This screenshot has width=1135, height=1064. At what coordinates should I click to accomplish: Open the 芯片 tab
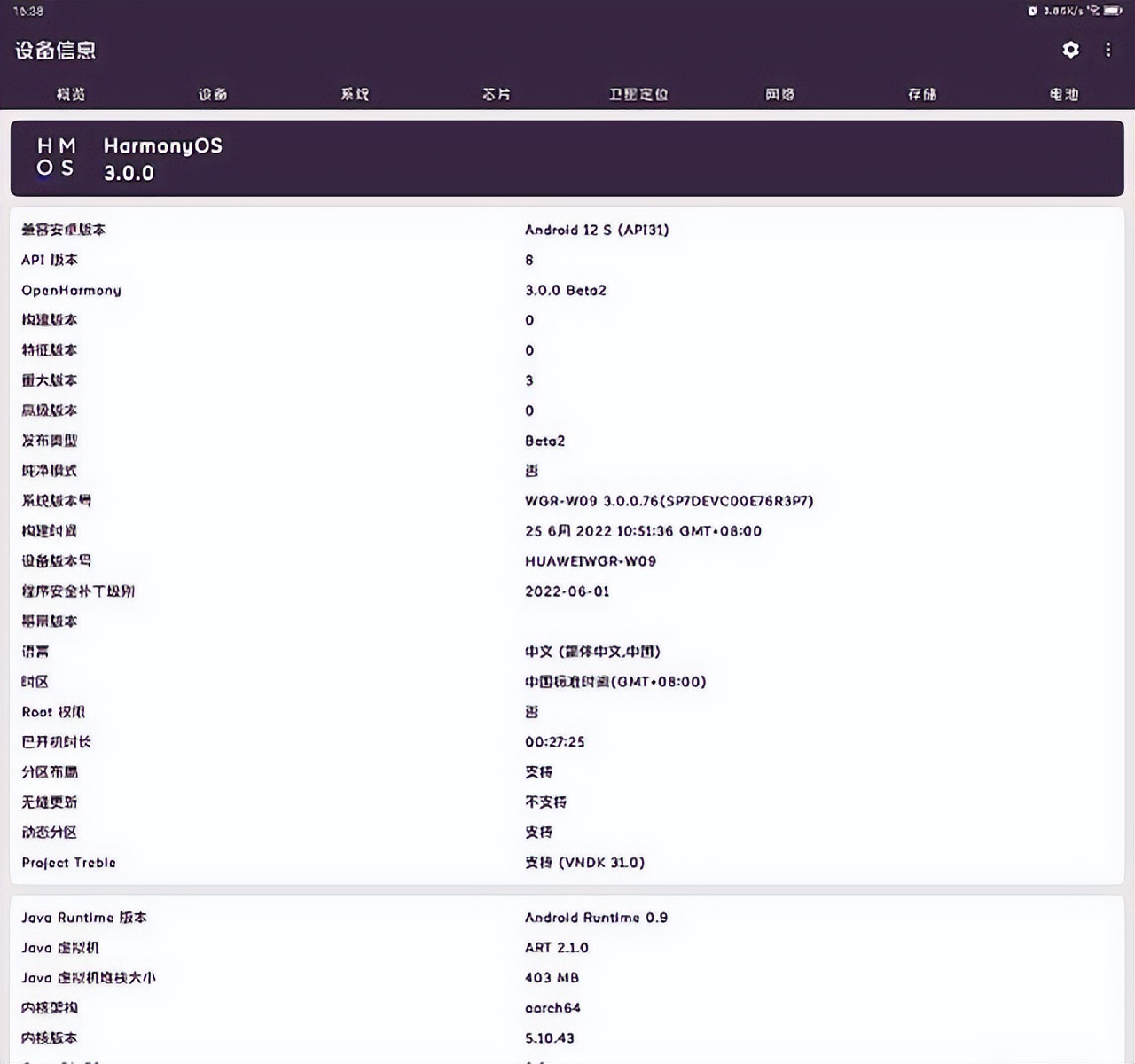tap(497, 94)
